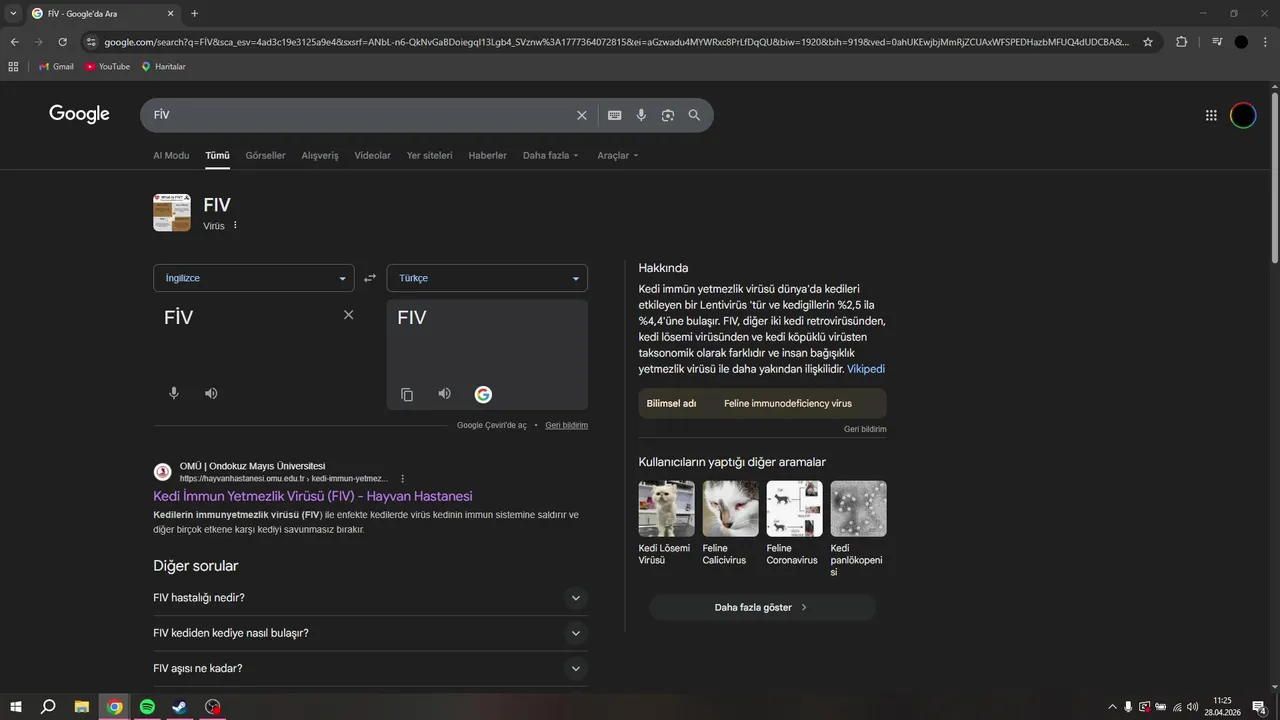Open the notification center in taskbar
The width and height of the screenshot is (1280, 720).
[1259, 707]
